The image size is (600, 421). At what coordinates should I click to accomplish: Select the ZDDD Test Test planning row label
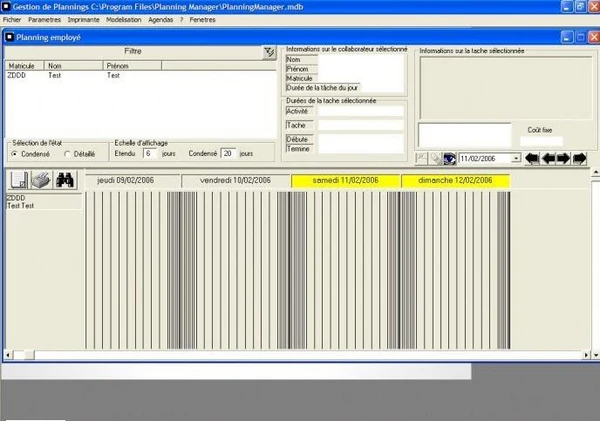pyautogui.click(x=44, y=202)
